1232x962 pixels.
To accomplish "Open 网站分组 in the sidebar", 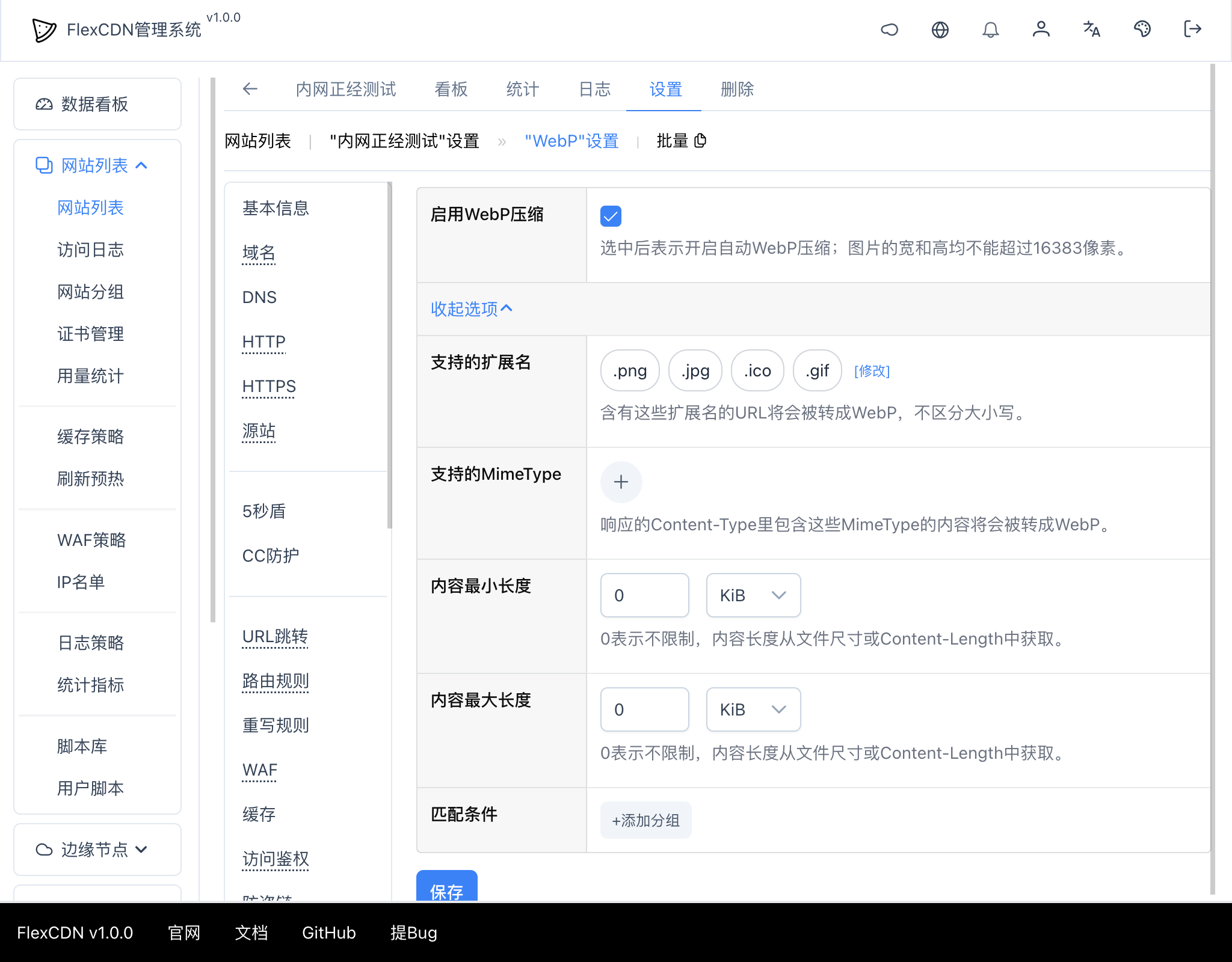I will [90, 292].
